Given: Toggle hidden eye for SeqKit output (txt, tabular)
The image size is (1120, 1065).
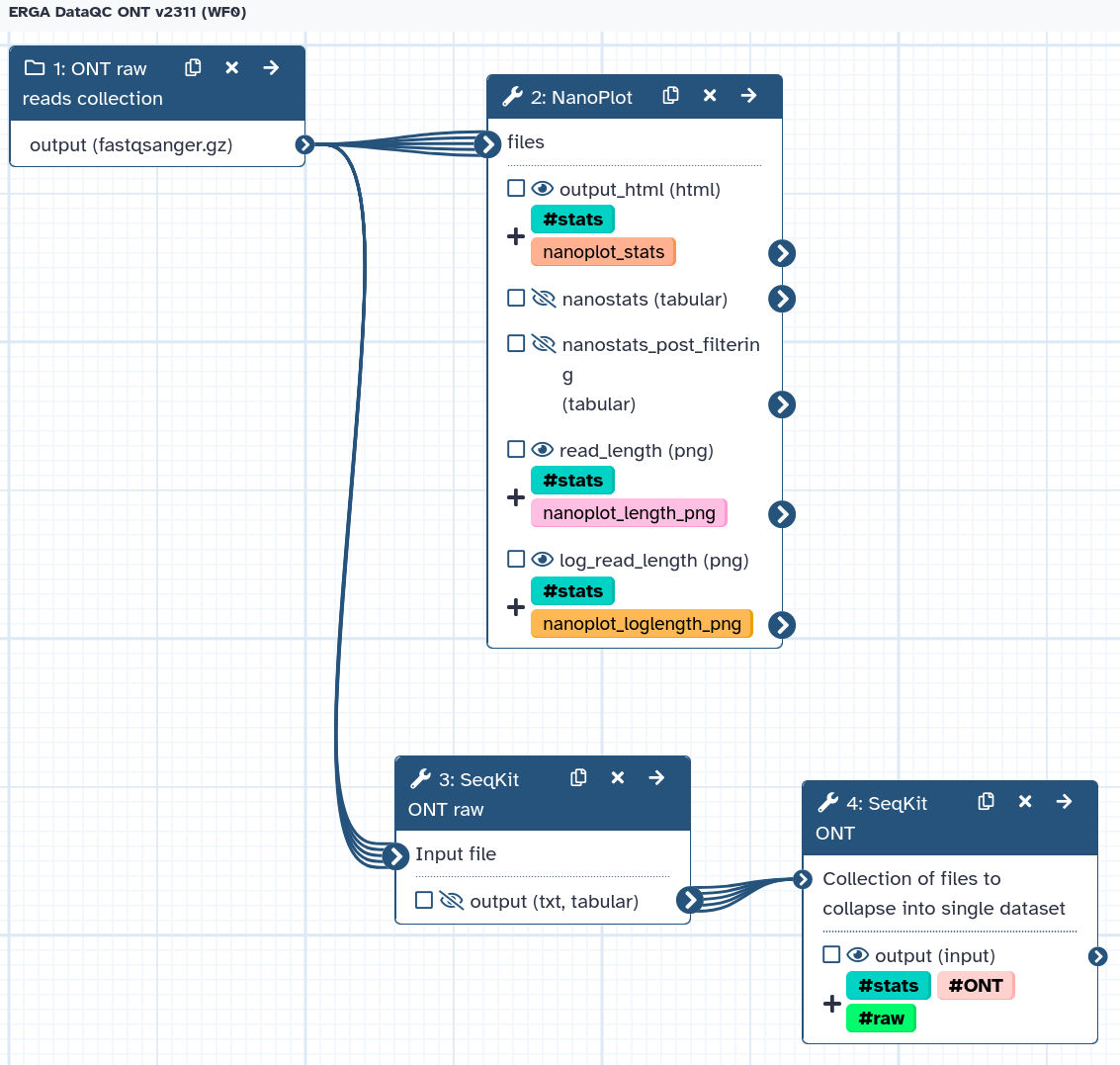Looking at the screenshot, I should pos(452,900).
